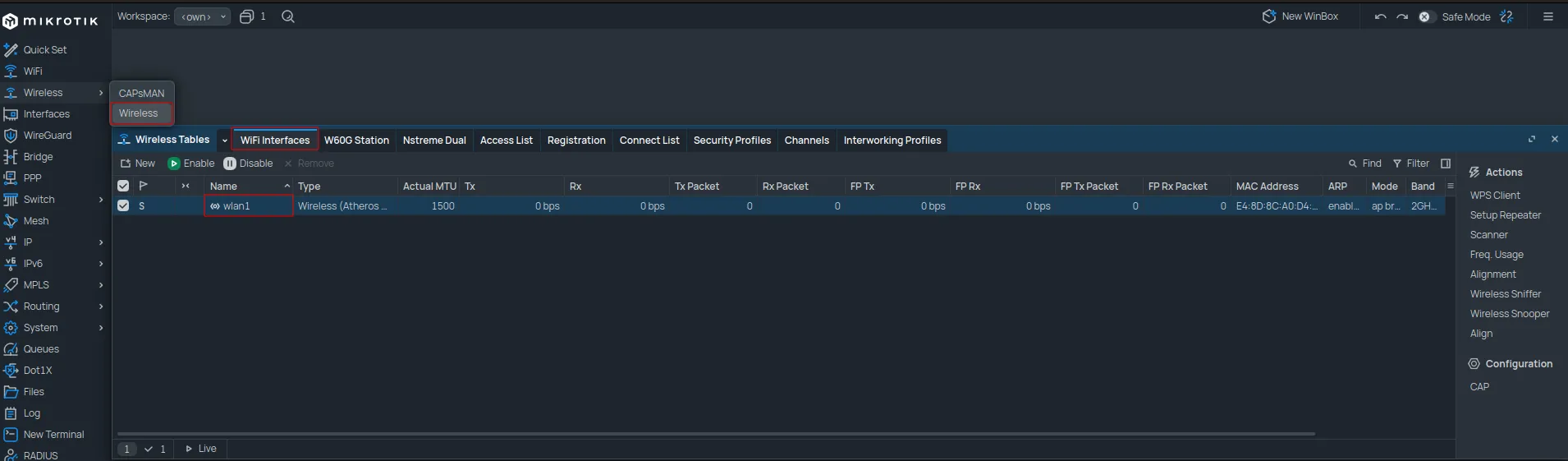Click the Wireless Sniffer action

pyautogui.click(x=1505, y=294)
